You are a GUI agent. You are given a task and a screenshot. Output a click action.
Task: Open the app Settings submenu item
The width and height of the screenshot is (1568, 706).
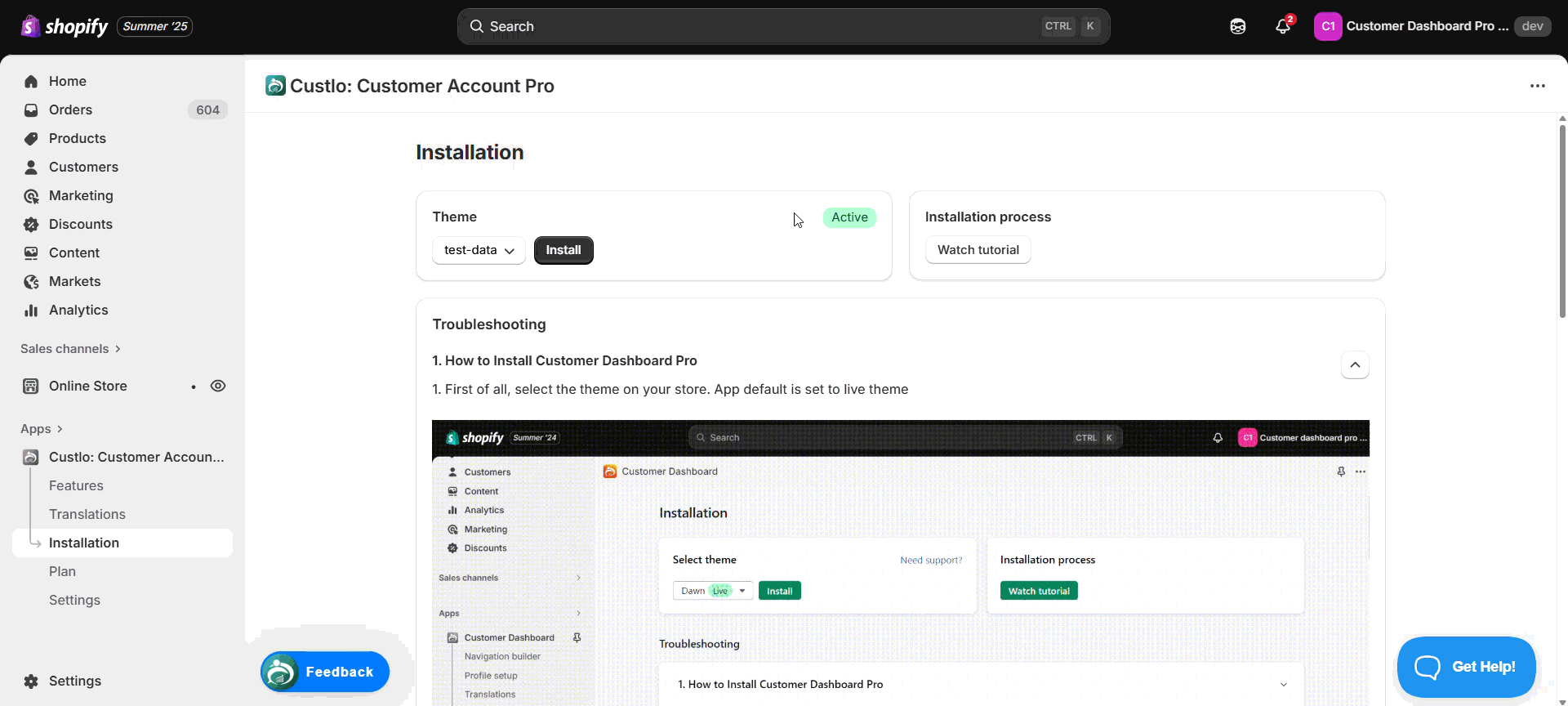coord(74,600)
